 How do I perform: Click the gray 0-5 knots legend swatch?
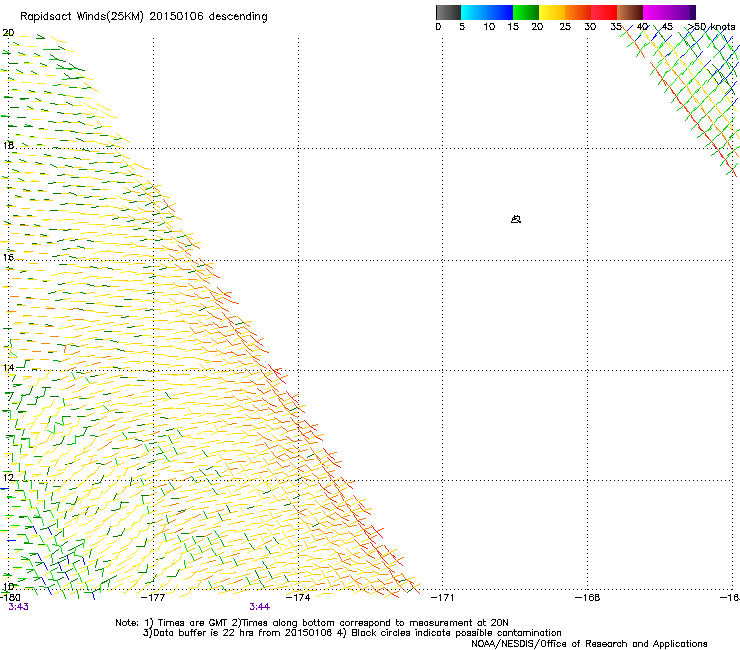pos(448,12)
